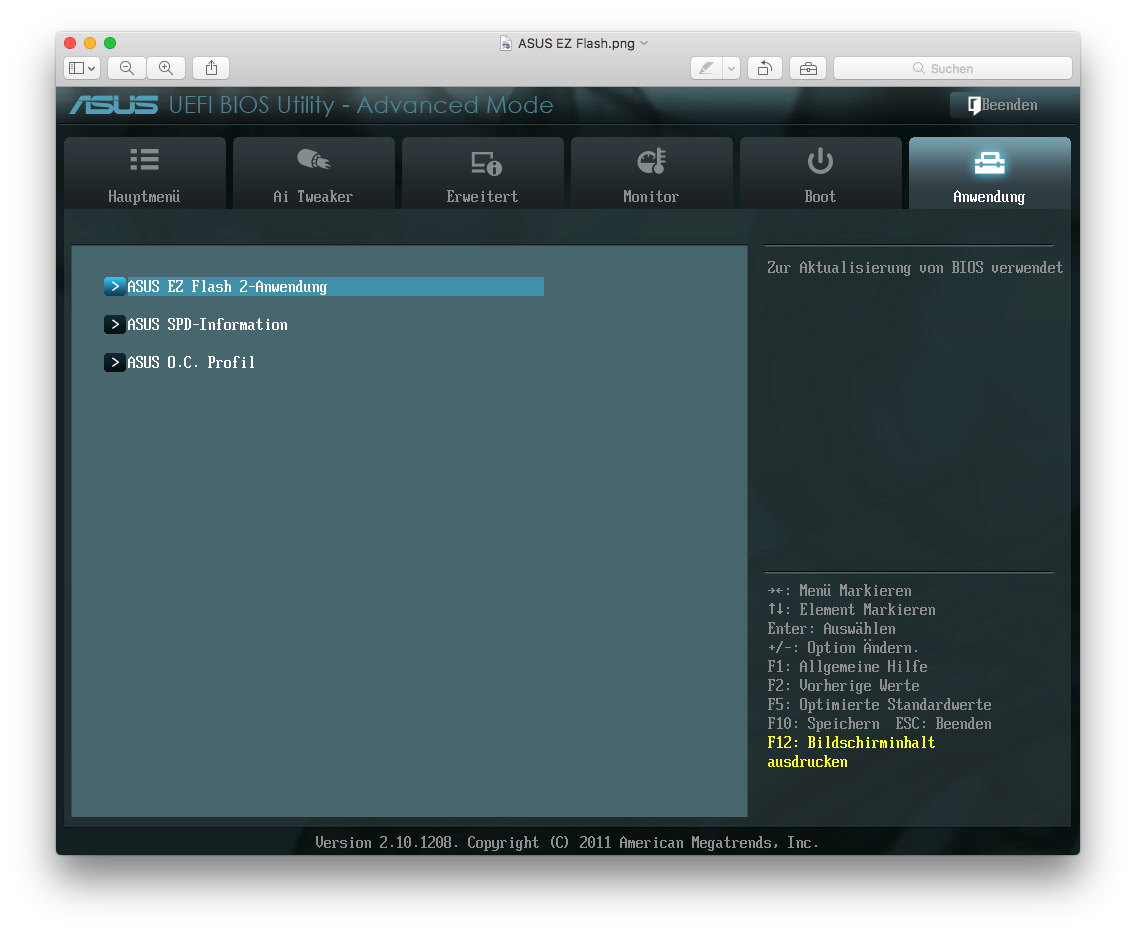
Task: Click the power icon on Boot tab
Action: pos(820,161)
